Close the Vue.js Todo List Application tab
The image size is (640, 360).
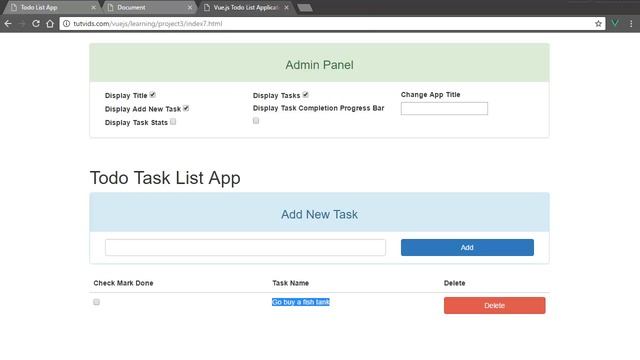click(x=287, y=8)
